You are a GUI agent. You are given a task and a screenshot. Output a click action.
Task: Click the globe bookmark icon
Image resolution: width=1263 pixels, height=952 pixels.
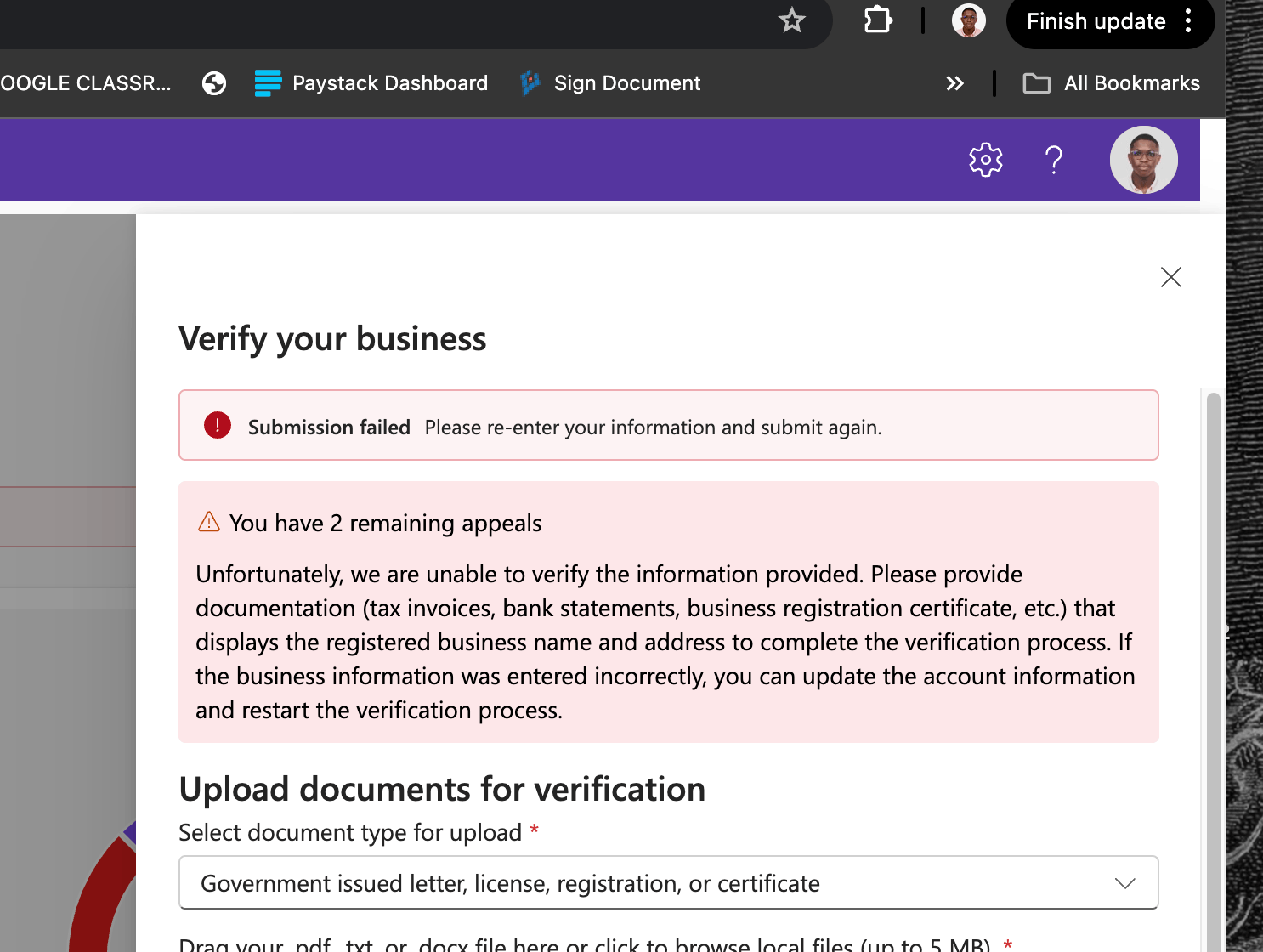pyautogui.click(x=214, y=83)
